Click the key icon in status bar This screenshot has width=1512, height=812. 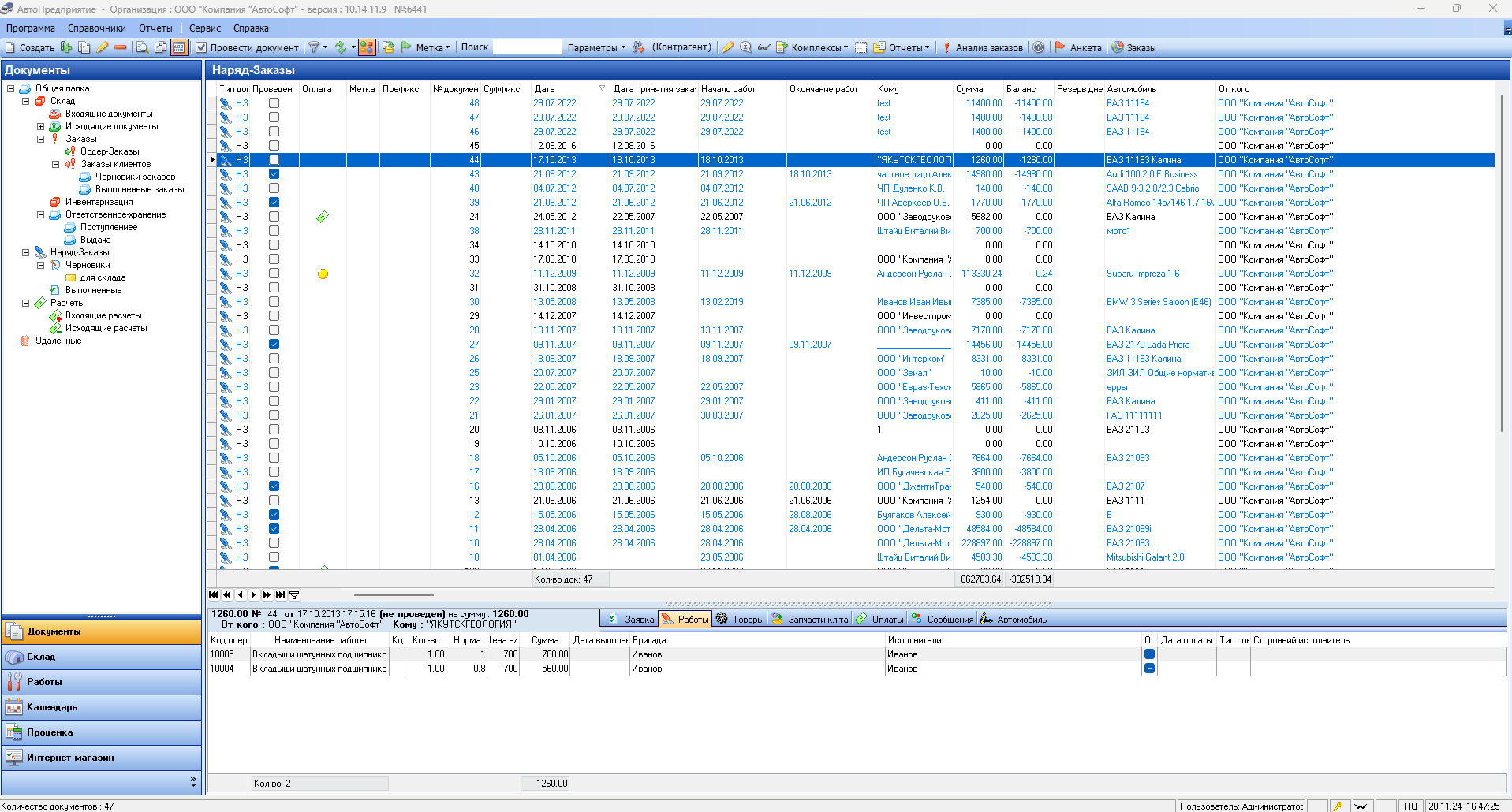[x=1338, y=806]
